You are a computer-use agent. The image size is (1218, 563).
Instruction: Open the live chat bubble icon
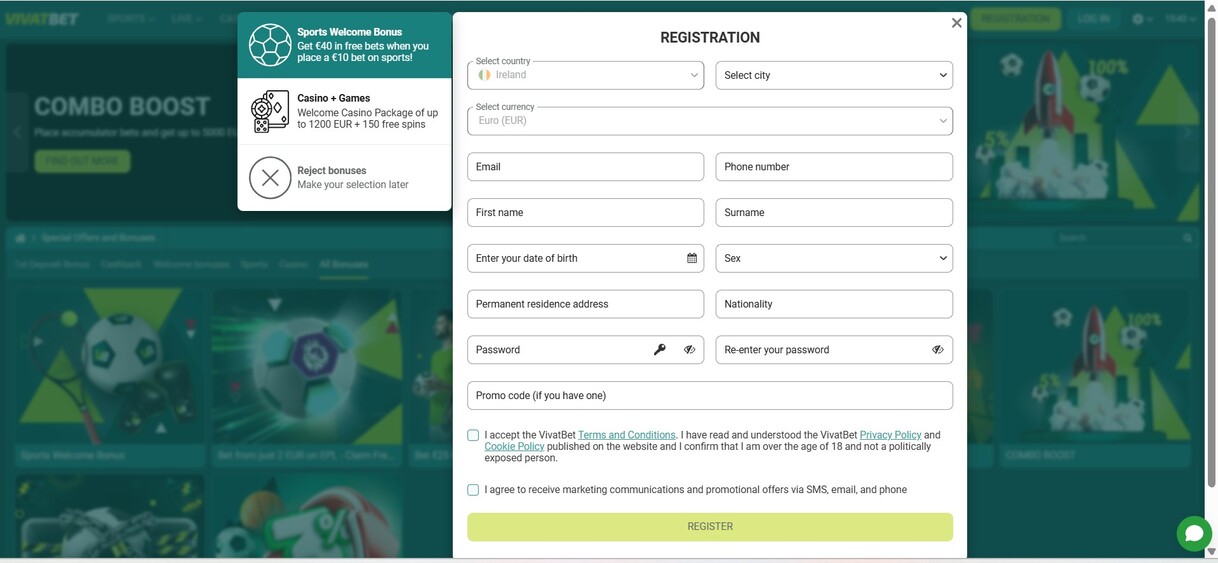1193,533
